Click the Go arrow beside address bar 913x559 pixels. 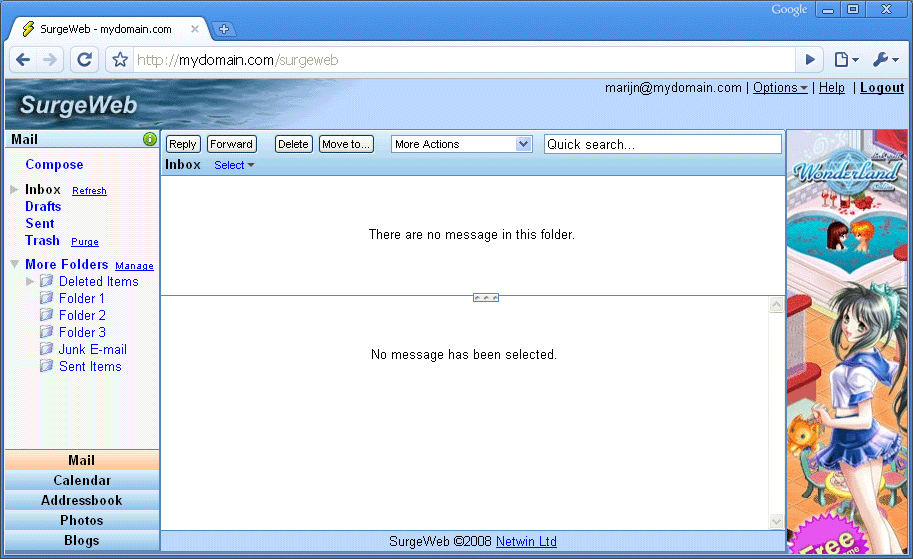coord(811,60)
